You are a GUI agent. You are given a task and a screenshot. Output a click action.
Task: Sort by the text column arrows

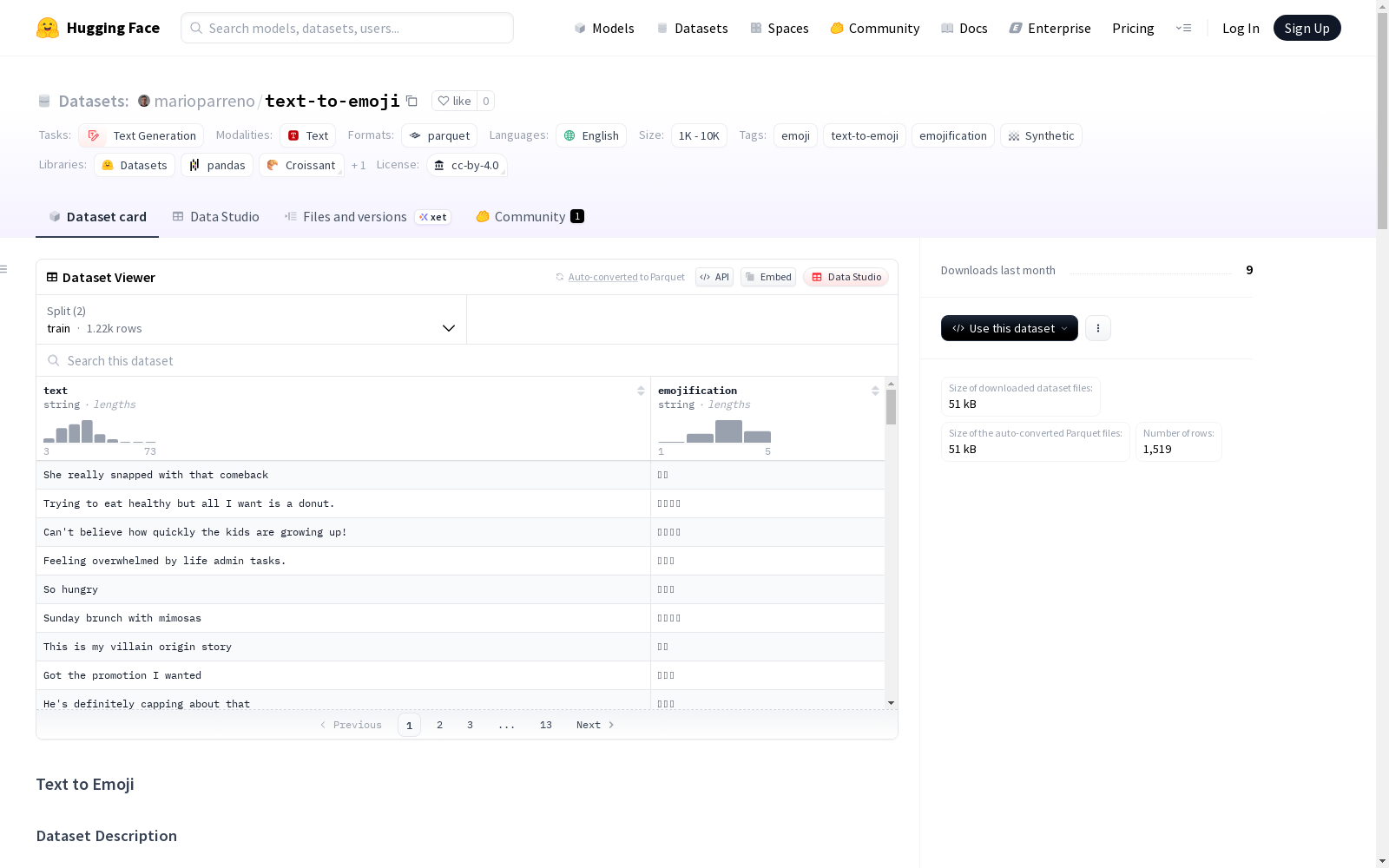(641, 391)
